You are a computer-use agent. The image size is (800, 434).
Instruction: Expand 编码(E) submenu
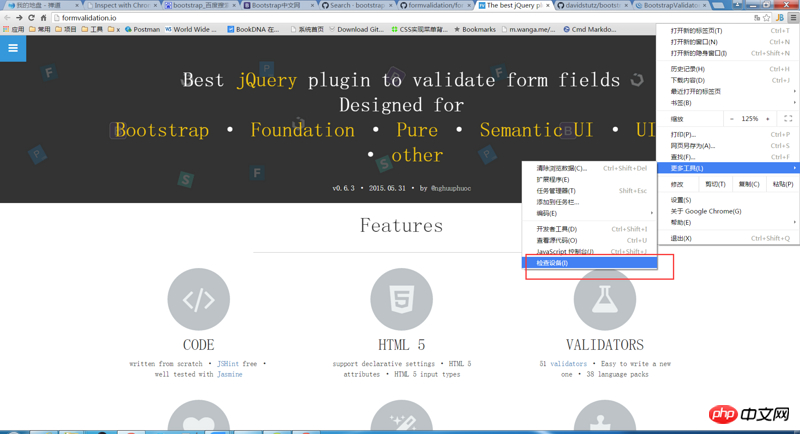589,213
